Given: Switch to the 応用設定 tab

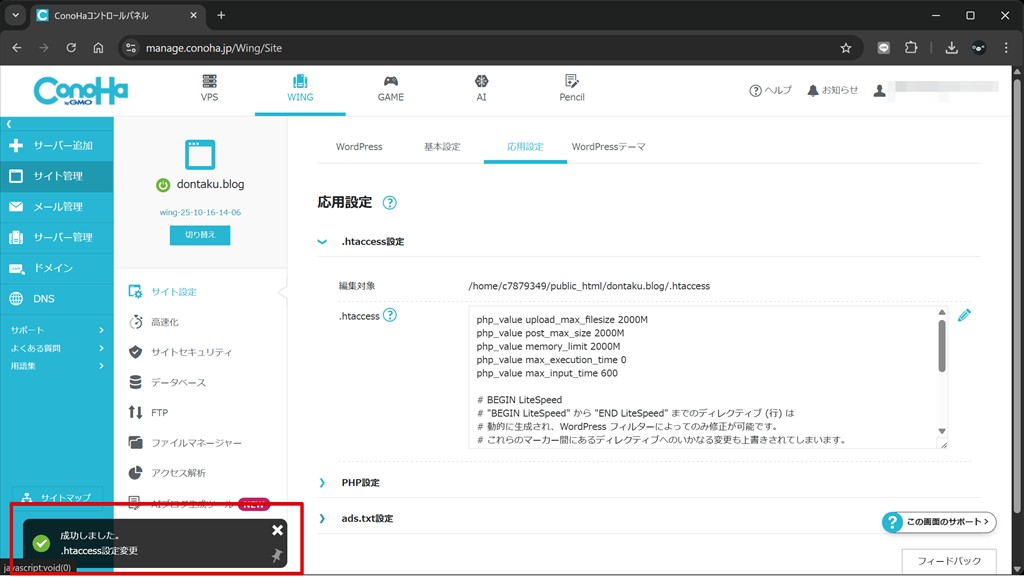Looking at the screenshot, I should point(525,147).
